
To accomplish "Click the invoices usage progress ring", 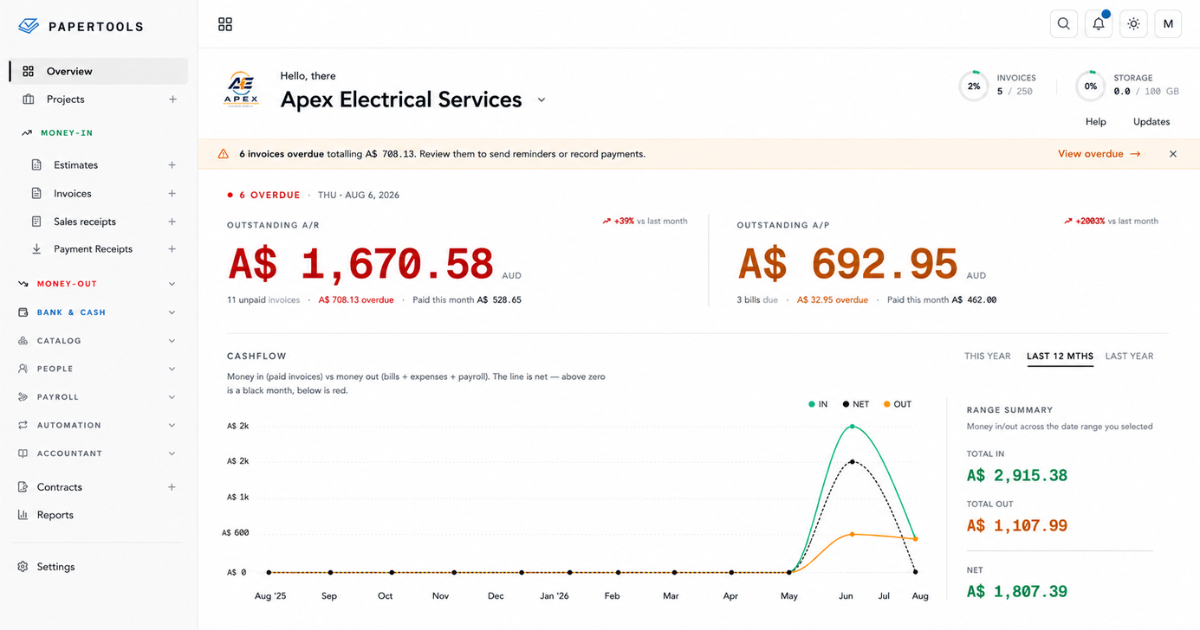I will tap(973, 86).
